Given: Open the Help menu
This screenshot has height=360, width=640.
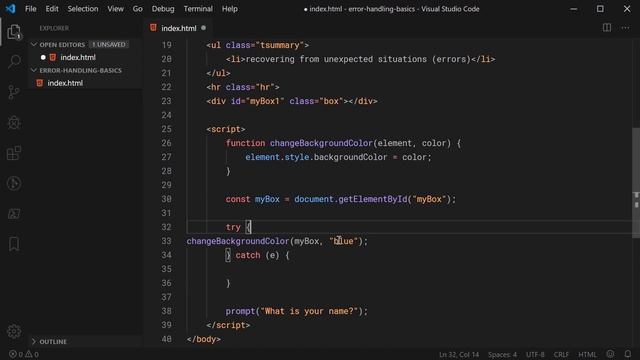Looking at the screenshot, I should click(230, 9).
